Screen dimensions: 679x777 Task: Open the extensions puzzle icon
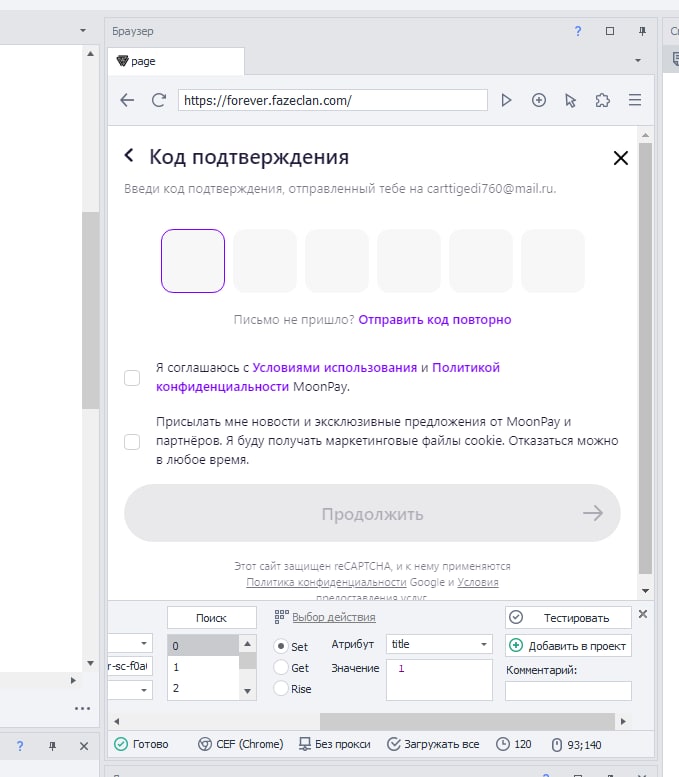[602, 101]
